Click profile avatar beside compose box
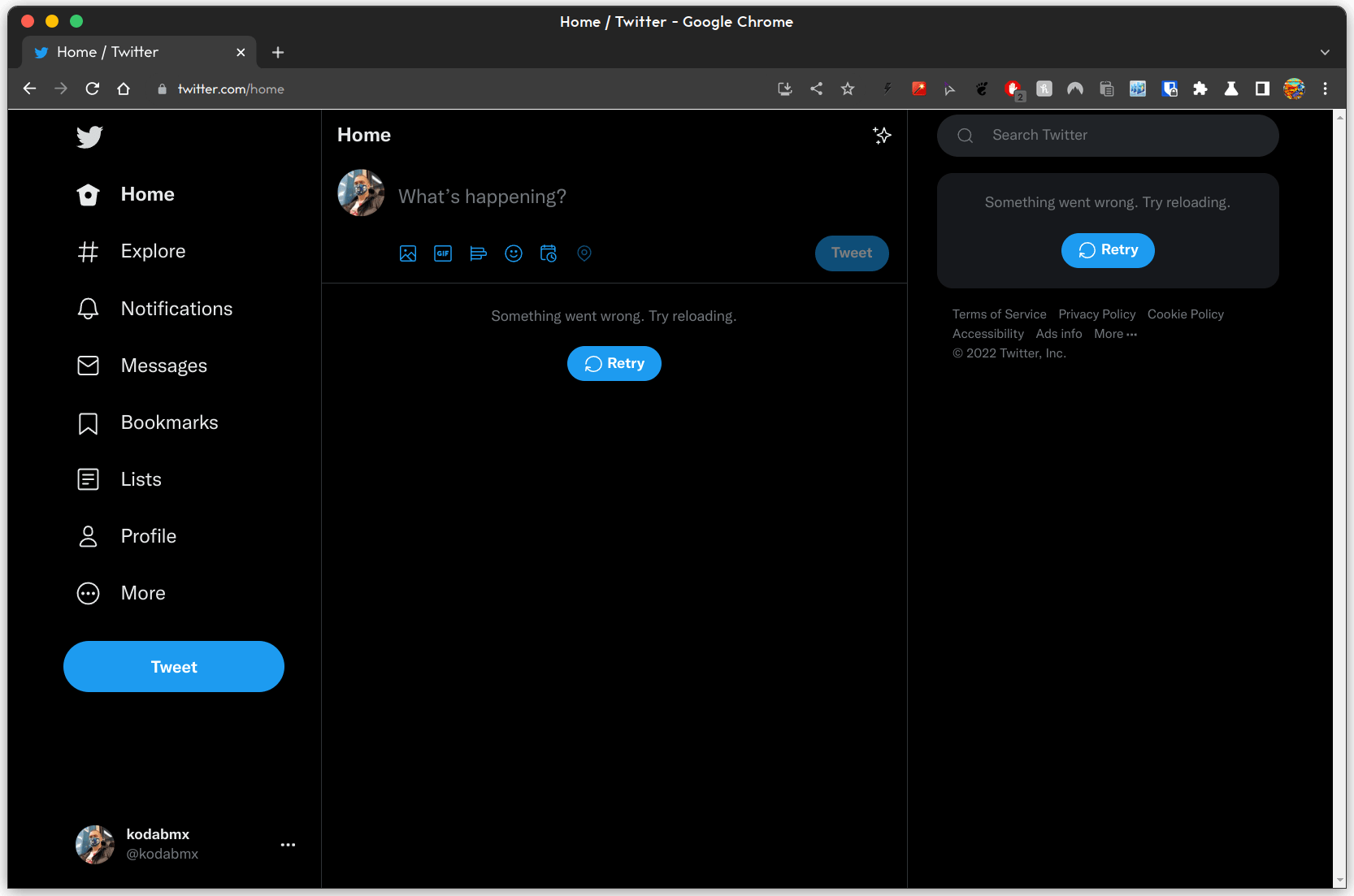The width and height of the screenshot is (1354, 896). tap(361, 193)
